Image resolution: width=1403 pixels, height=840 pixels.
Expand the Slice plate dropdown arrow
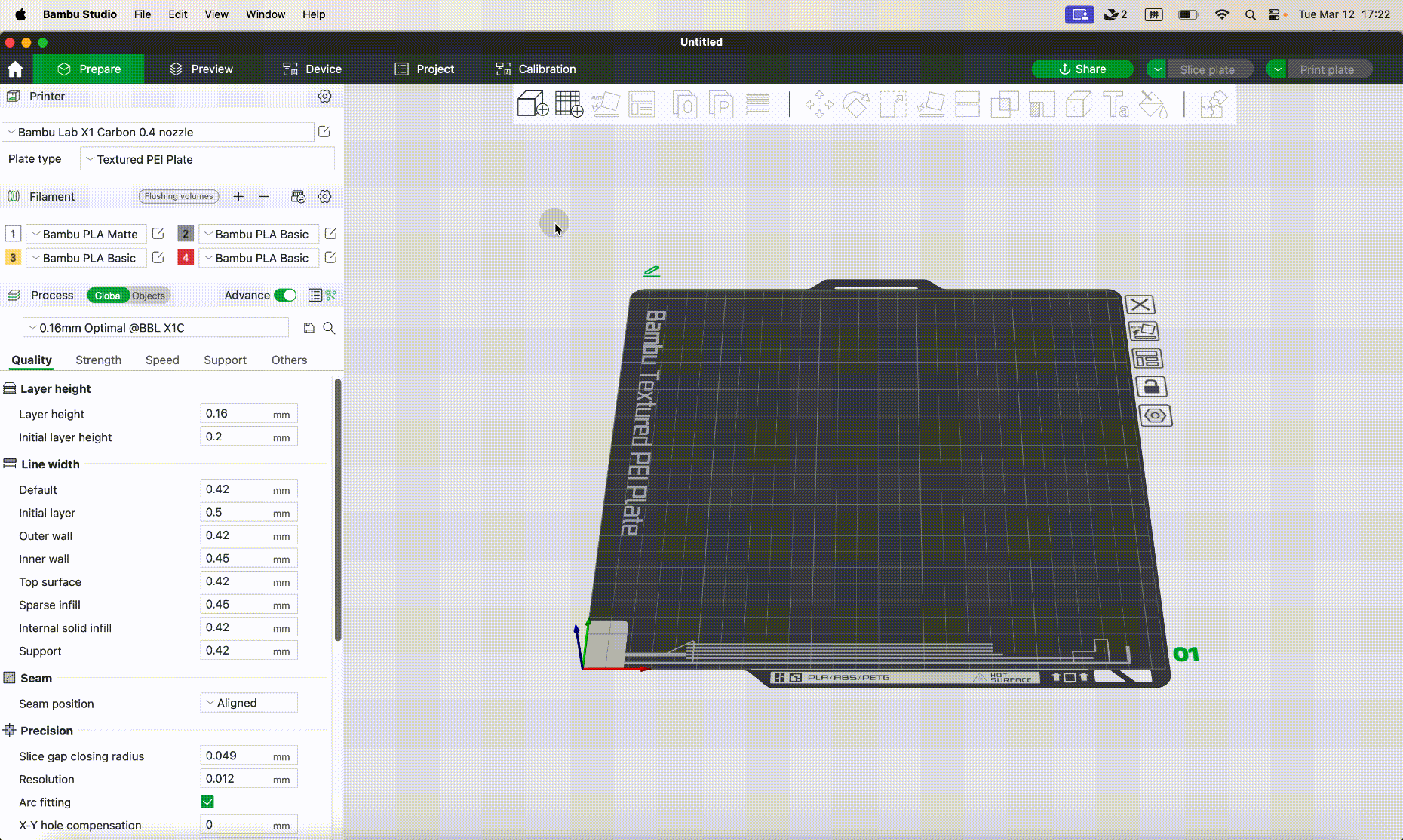[x=1157, y=69]
